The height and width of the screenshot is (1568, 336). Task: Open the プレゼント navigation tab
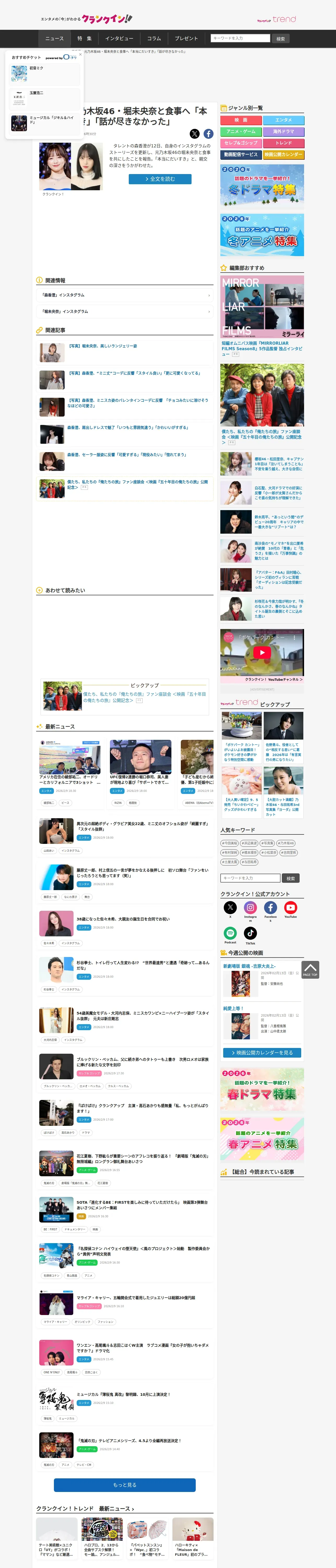(187, 38)
